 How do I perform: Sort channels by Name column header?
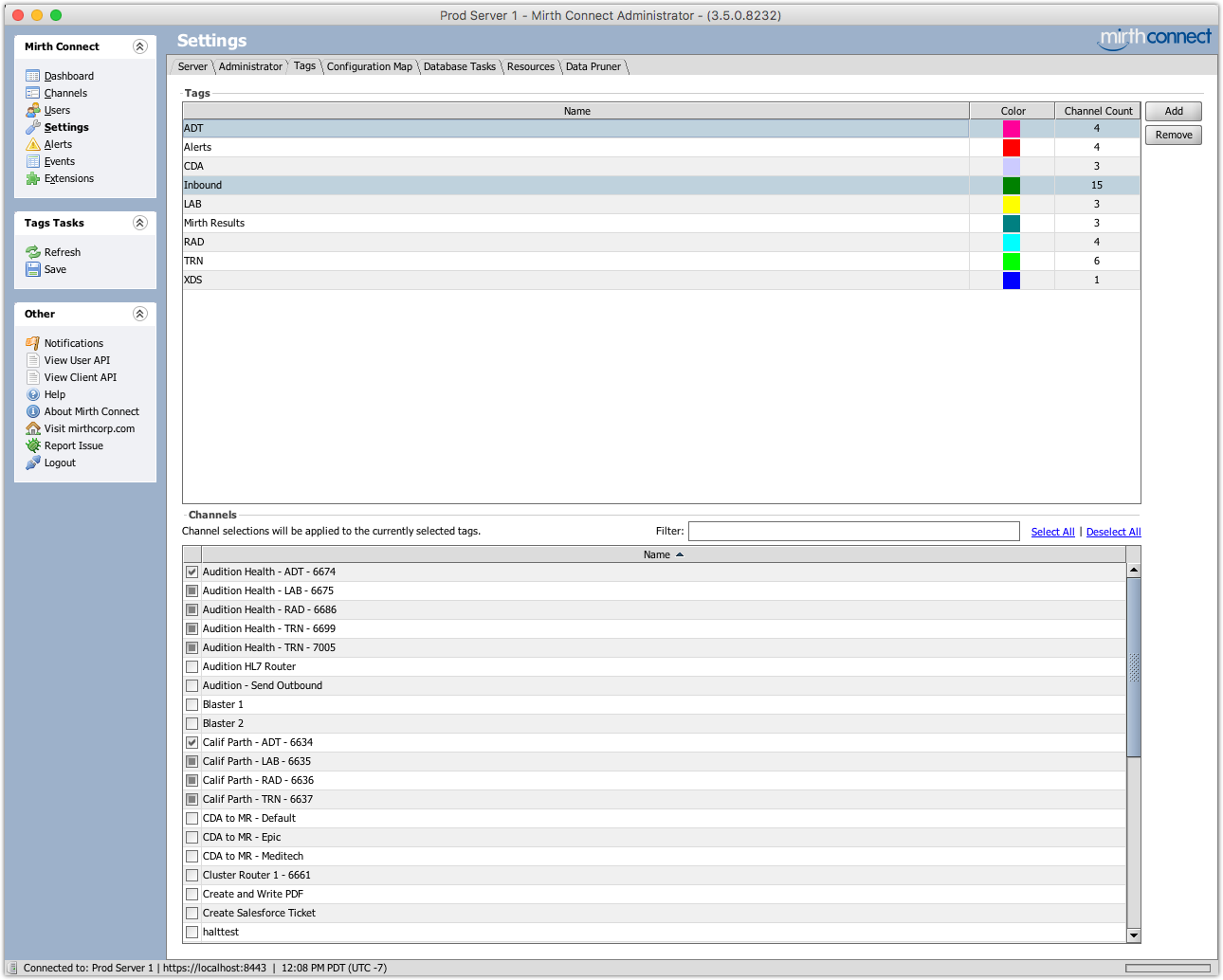pyautogui.click(x=664, y=554)
